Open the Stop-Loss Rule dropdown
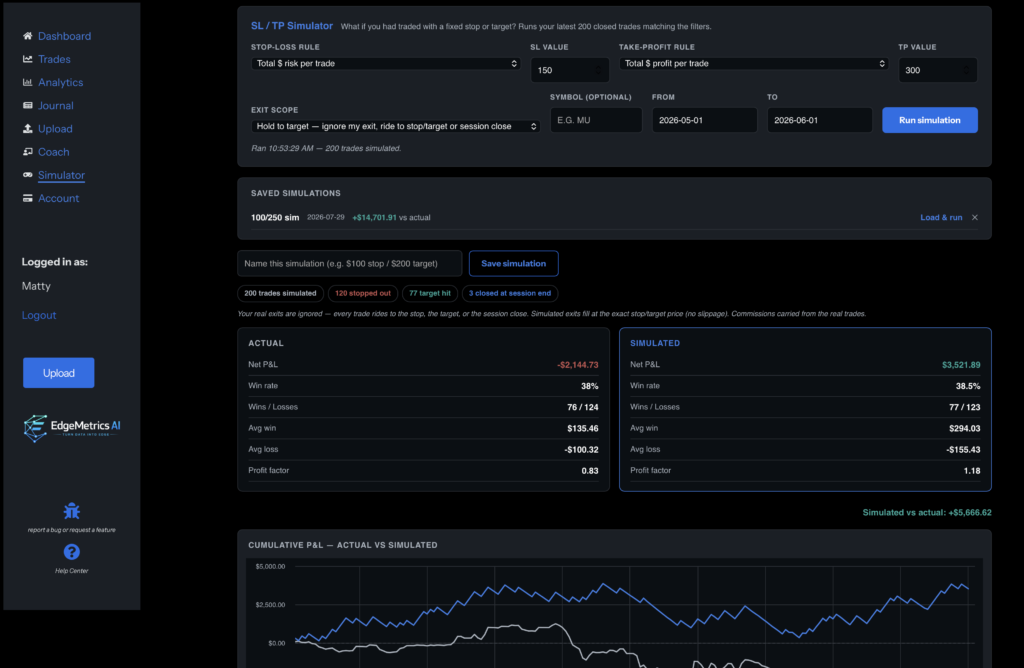The width and height of the screenshot is (1024, 668). pyautogui.click(x=385, y=63)
